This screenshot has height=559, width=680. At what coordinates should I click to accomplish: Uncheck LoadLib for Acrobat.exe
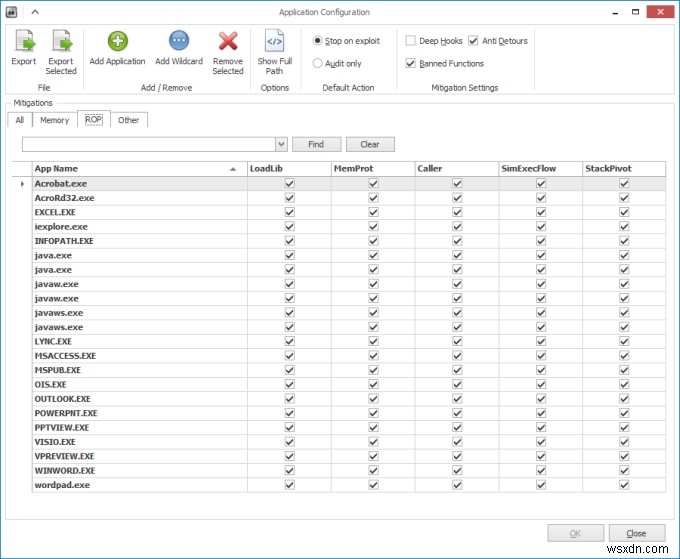pos(290,183)
